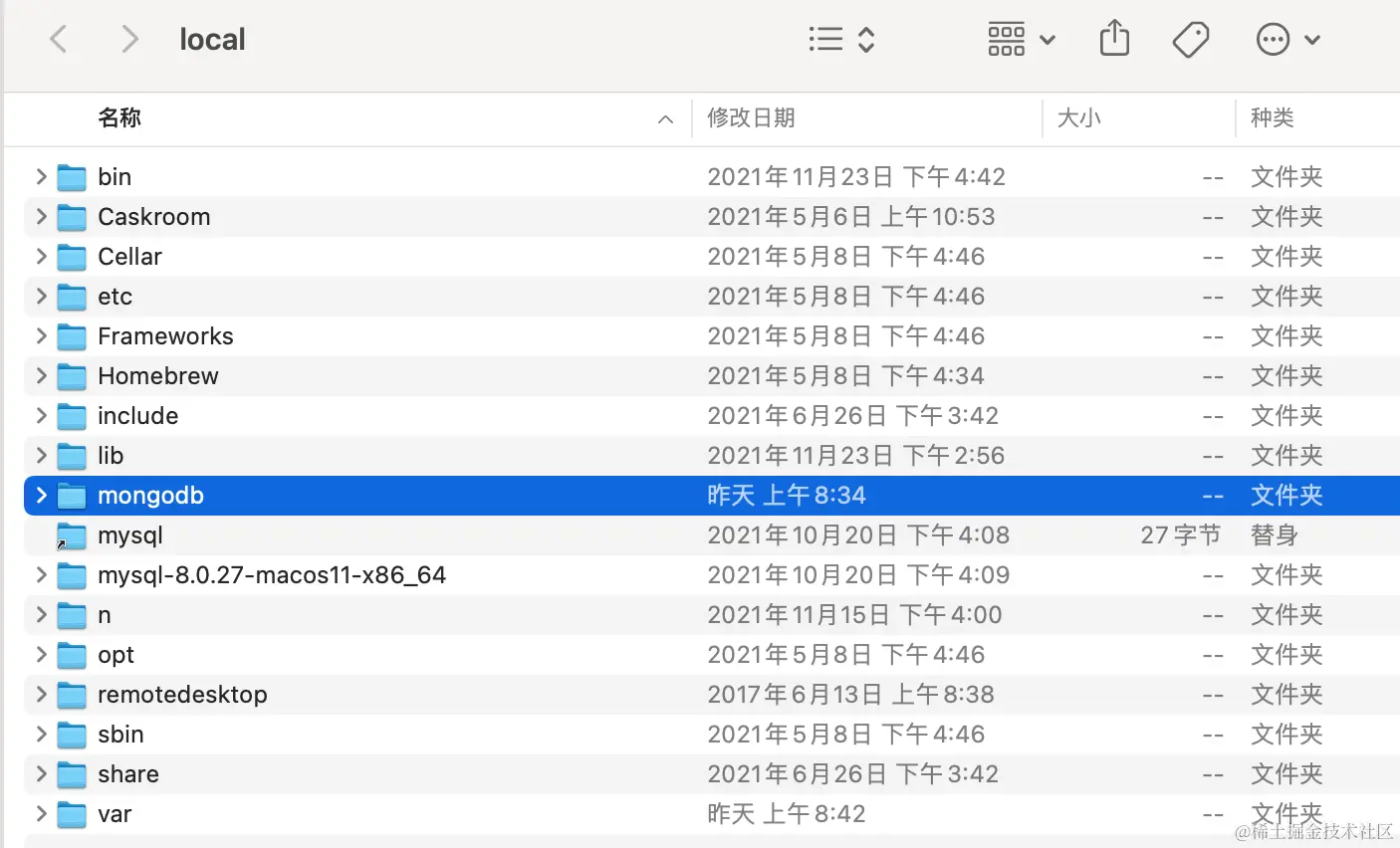Expand the etc folder
1400x848 pixels.
41,297
